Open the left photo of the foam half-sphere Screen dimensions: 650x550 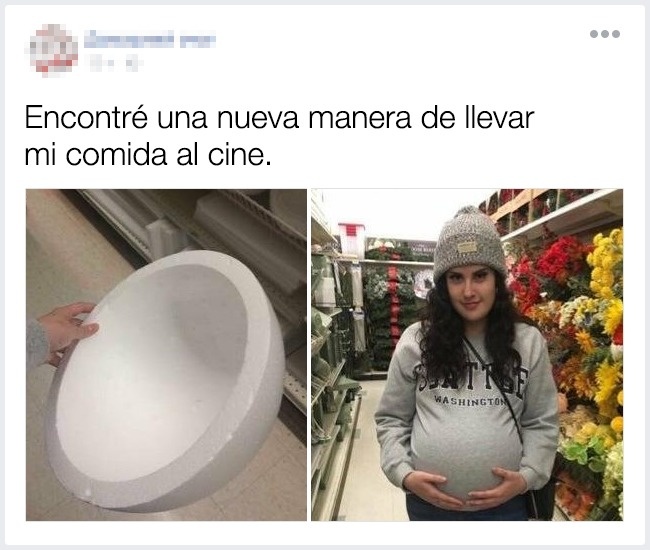coord(166,355)
